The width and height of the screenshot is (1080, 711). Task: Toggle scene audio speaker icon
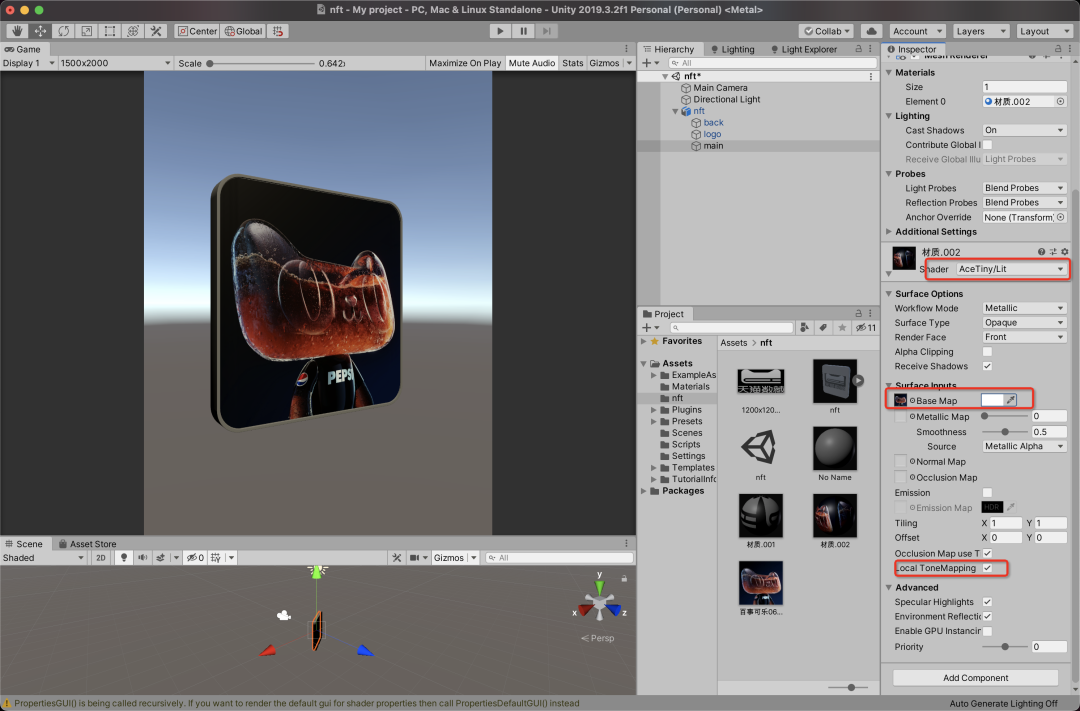point(143,557)
